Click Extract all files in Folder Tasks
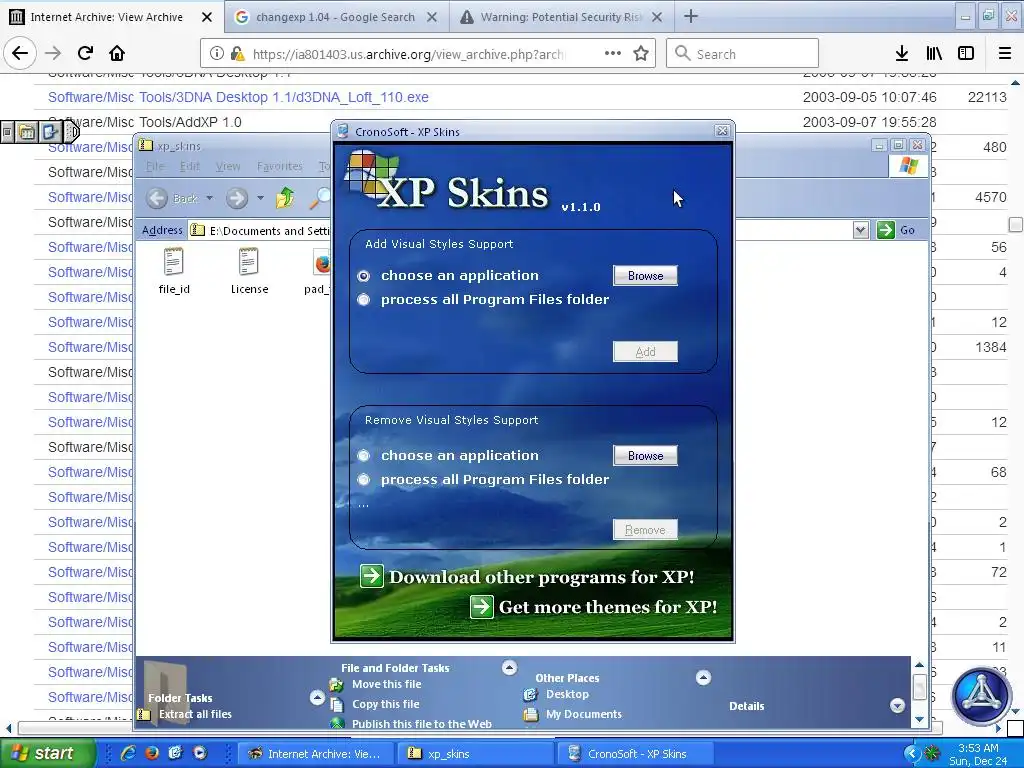This screenshot has height=768, width=1024. 195,714
